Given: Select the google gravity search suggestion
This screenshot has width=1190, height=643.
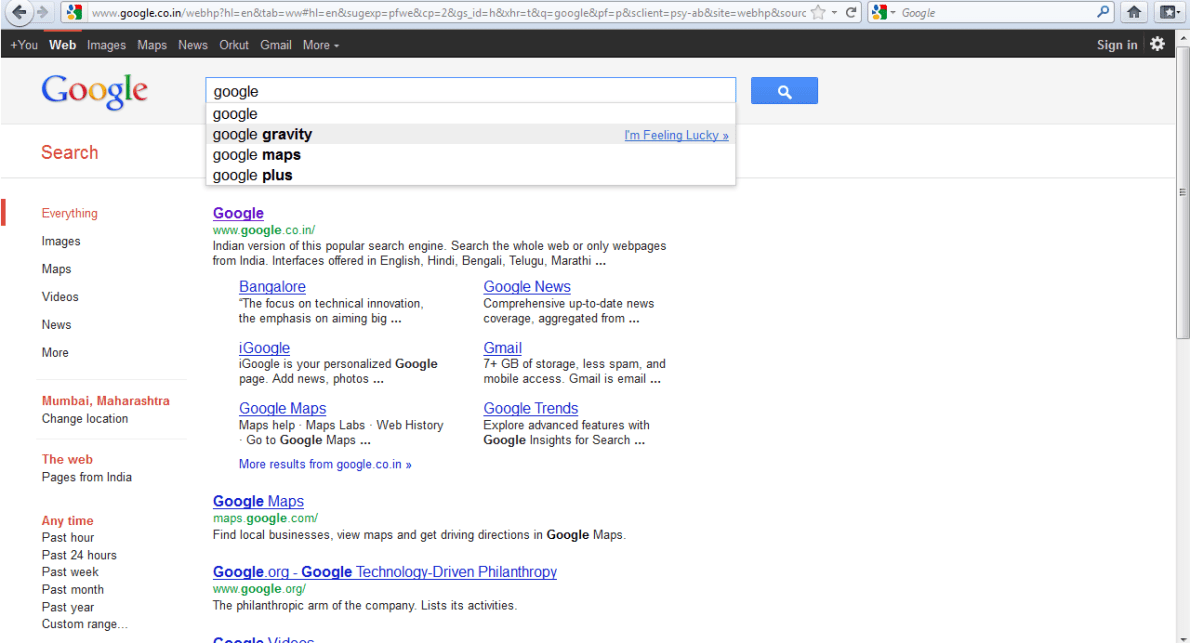Looking at the screenshot, I should pyautogui.click(x=262, y=134).
